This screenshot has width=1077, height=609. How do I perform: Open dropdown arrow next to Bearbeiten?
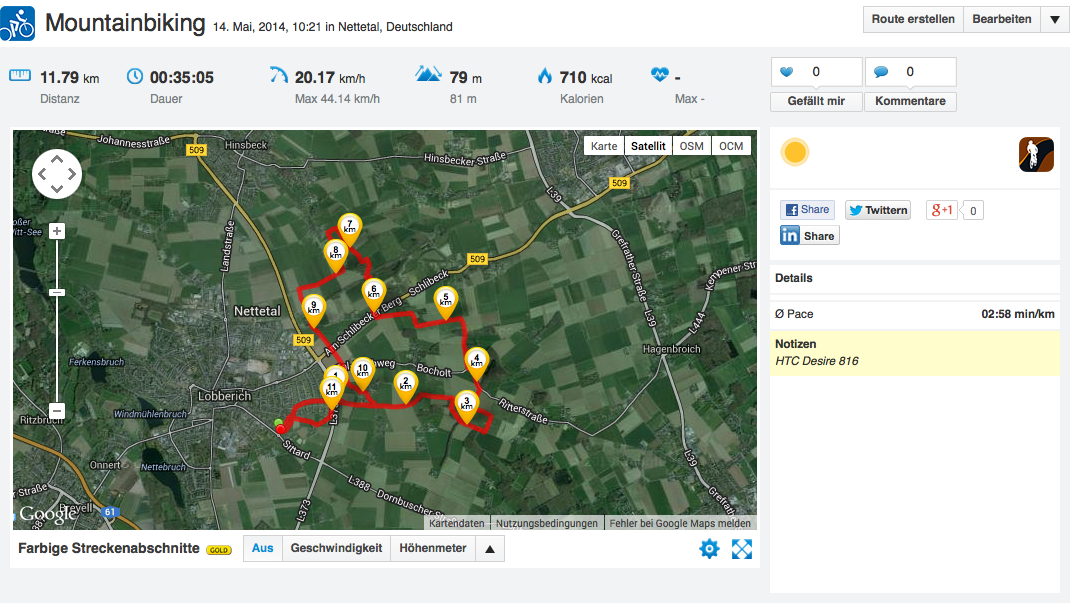pyautogui.click(x=1054, y=19)
